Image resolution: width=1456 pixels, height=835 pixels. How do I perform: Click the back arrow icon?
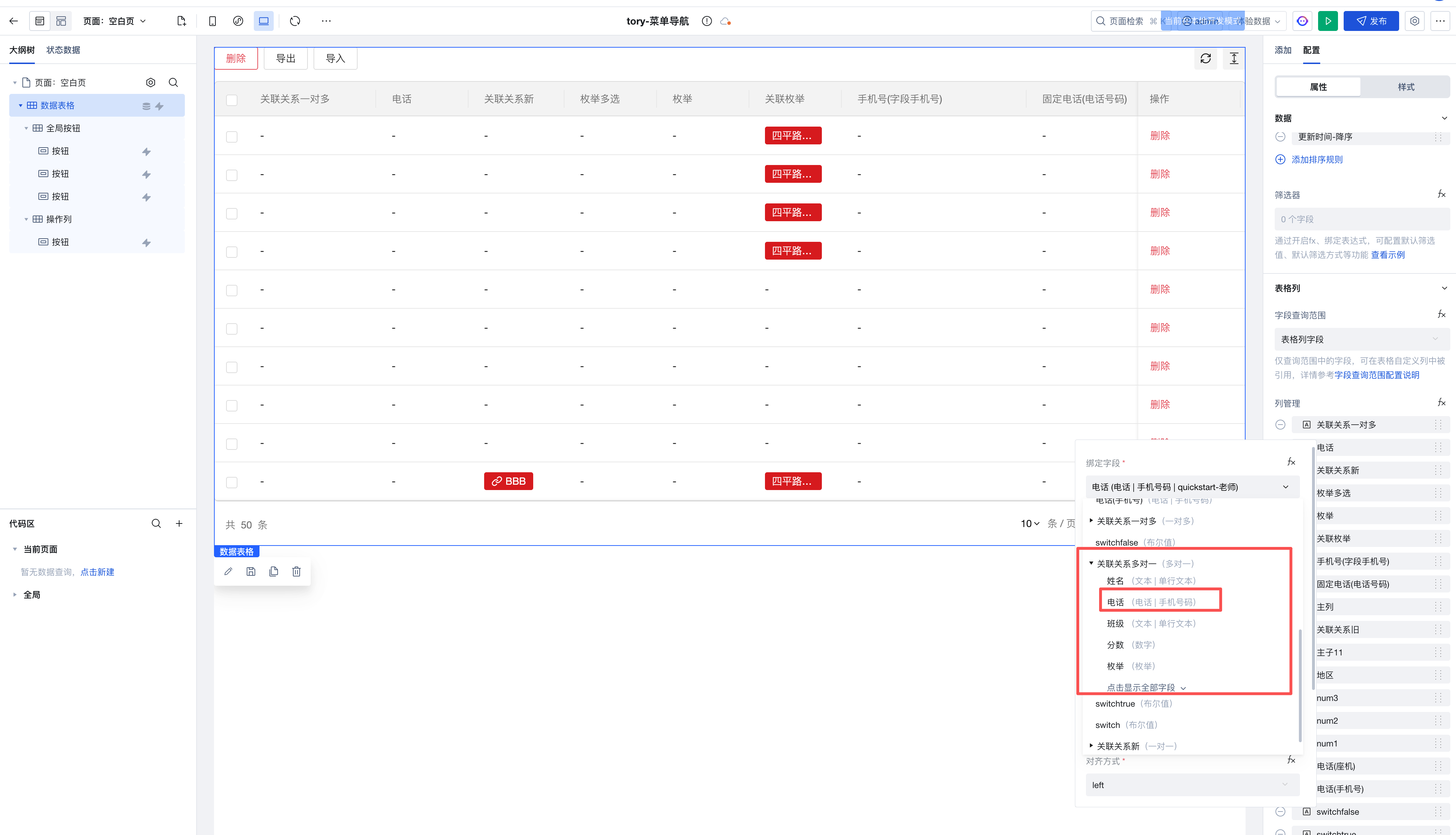(14, 21)
